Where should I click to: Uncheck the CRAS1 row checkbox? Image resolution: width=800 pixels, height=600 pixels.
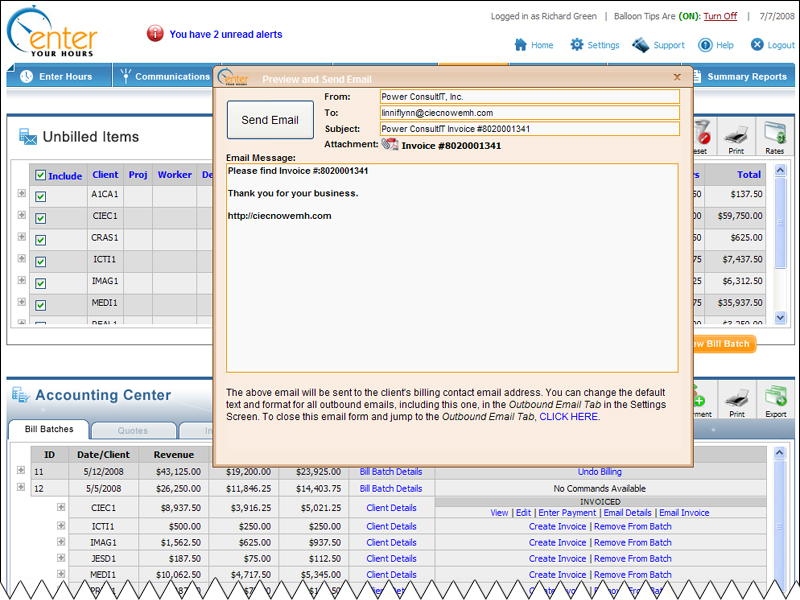[x=41, y=240]
